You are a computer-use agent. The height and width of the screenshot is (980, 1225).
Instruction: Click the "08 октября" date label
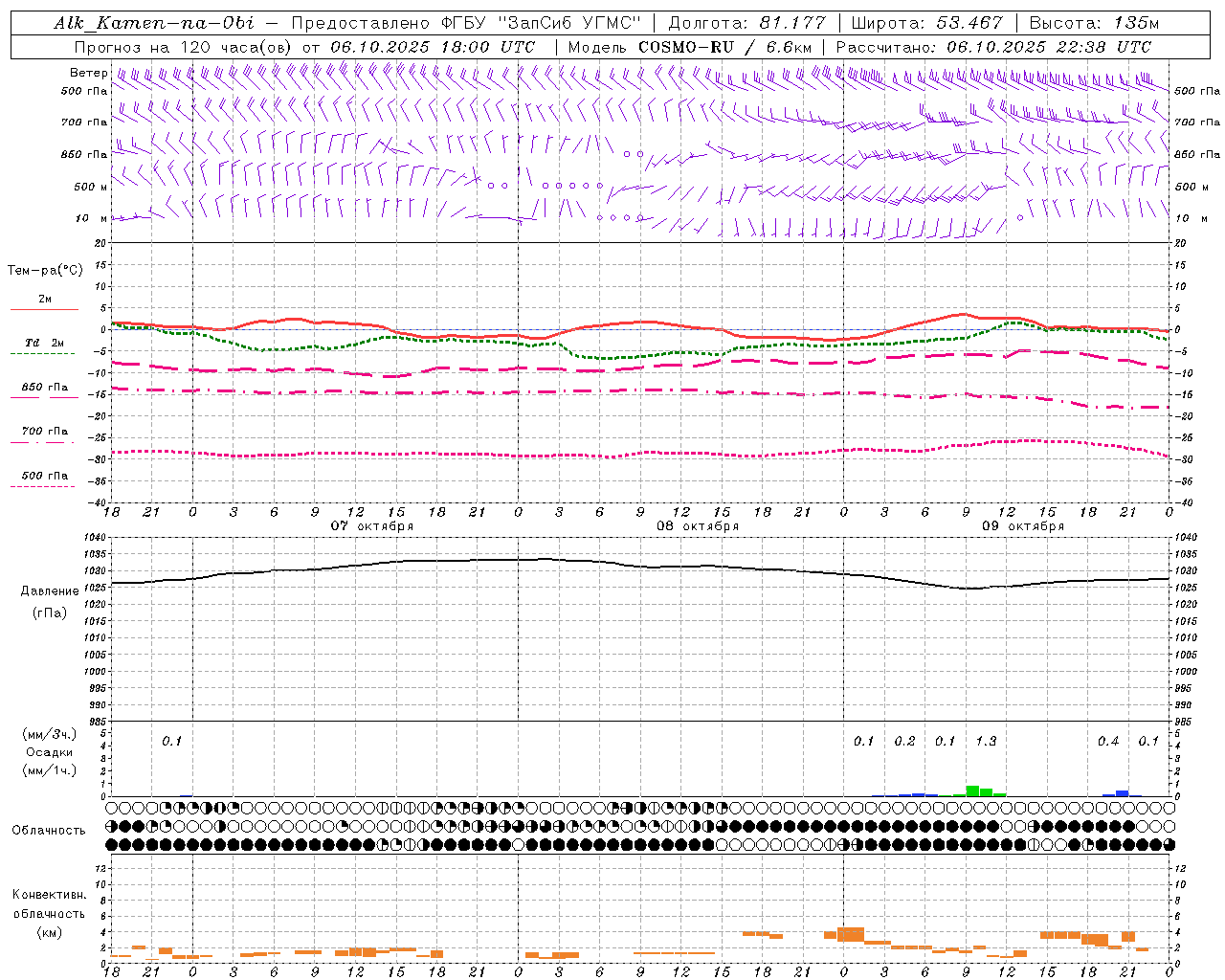698,526
